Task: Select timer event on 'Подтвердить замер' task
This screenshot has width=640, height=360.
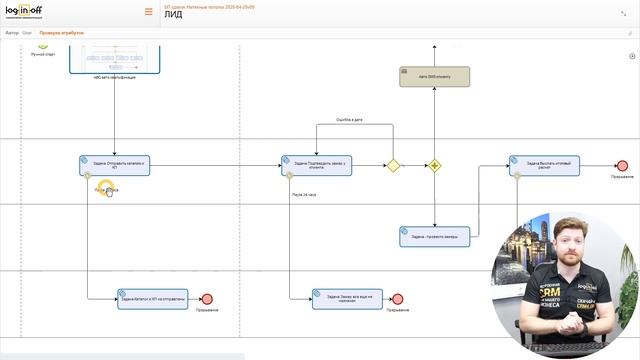Action: point(289,176)
